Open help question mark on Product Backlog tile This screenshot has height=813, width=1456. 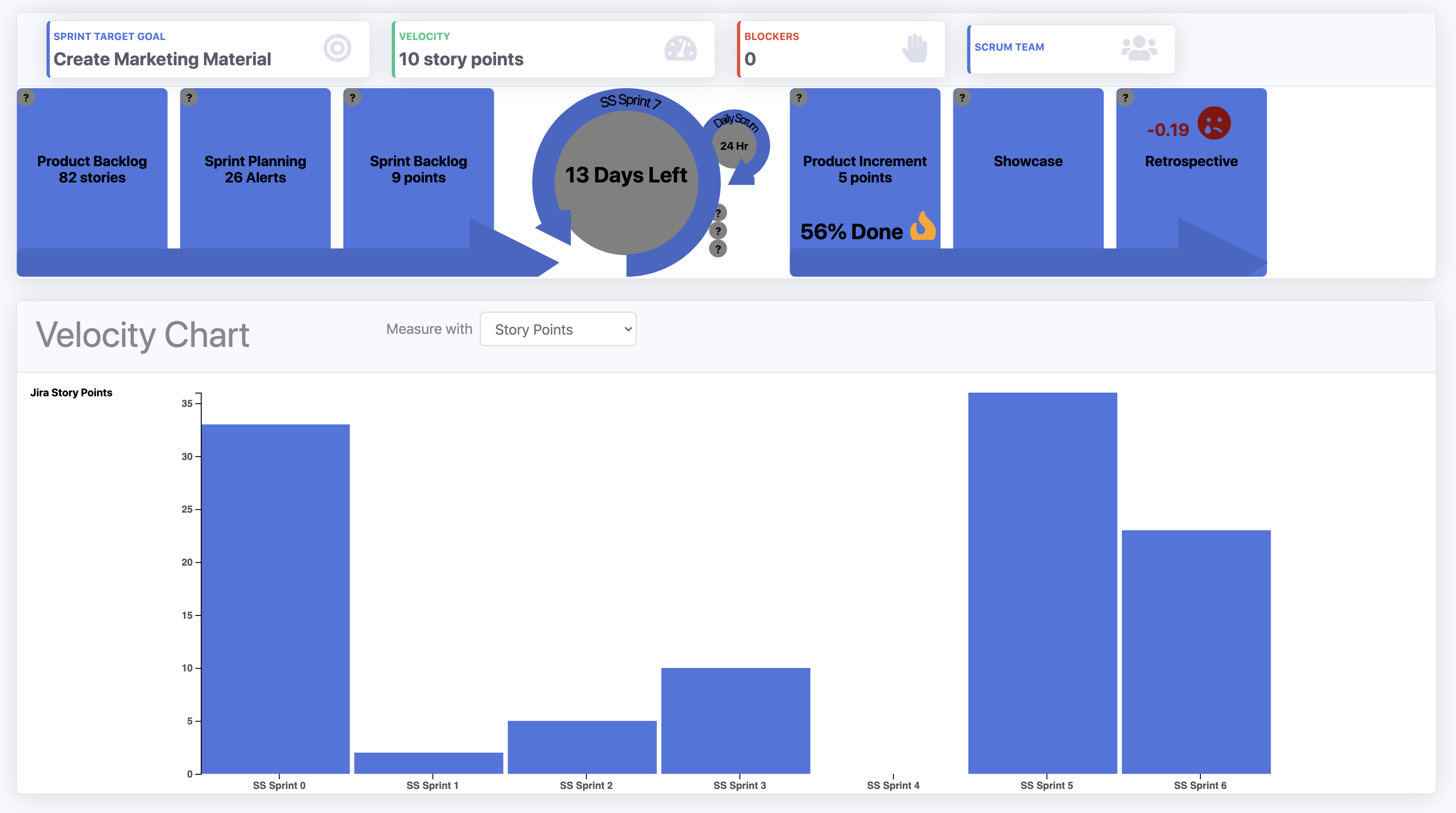[x=26, y=97]
